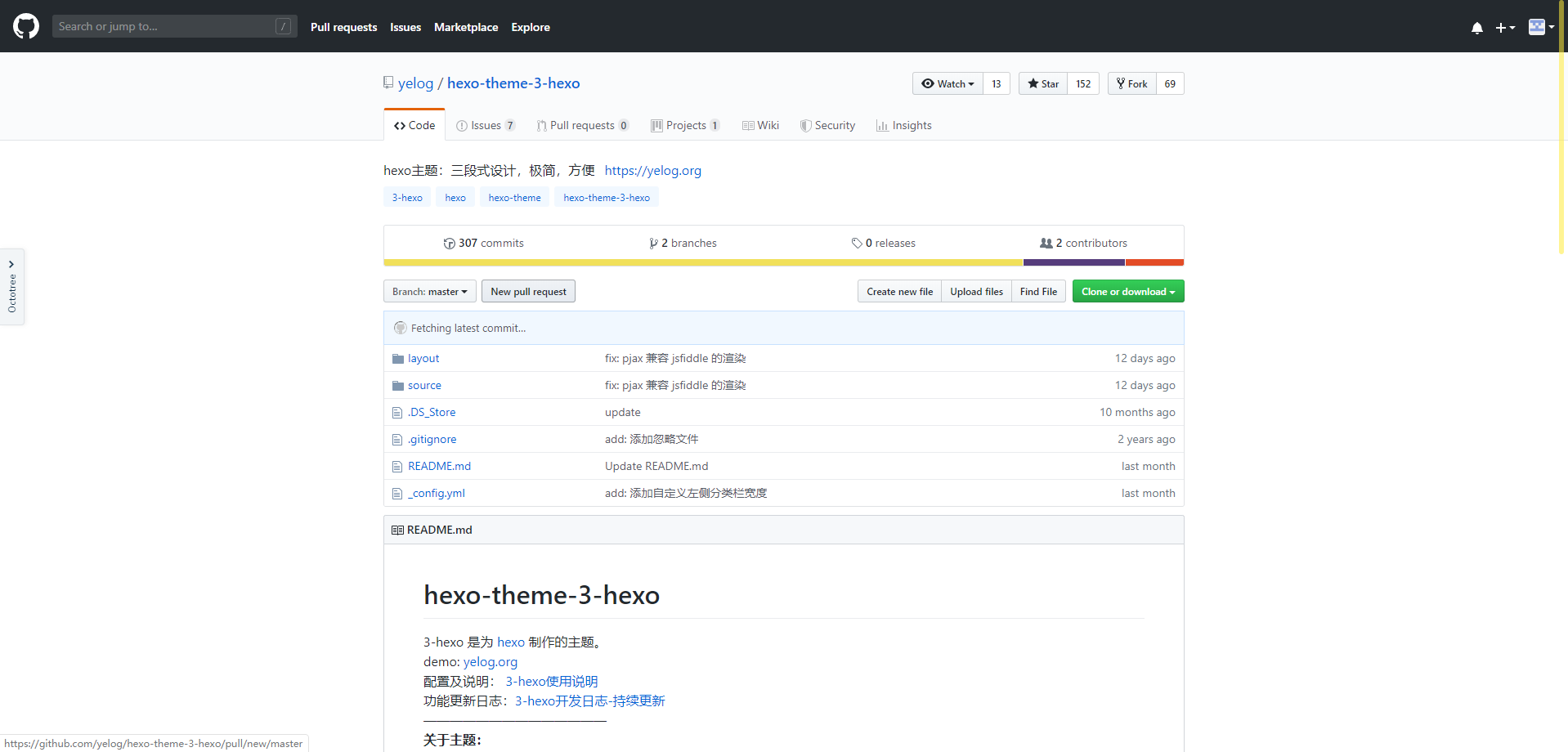
Task: Switch to the Issues tab
Action: [486, 125]
